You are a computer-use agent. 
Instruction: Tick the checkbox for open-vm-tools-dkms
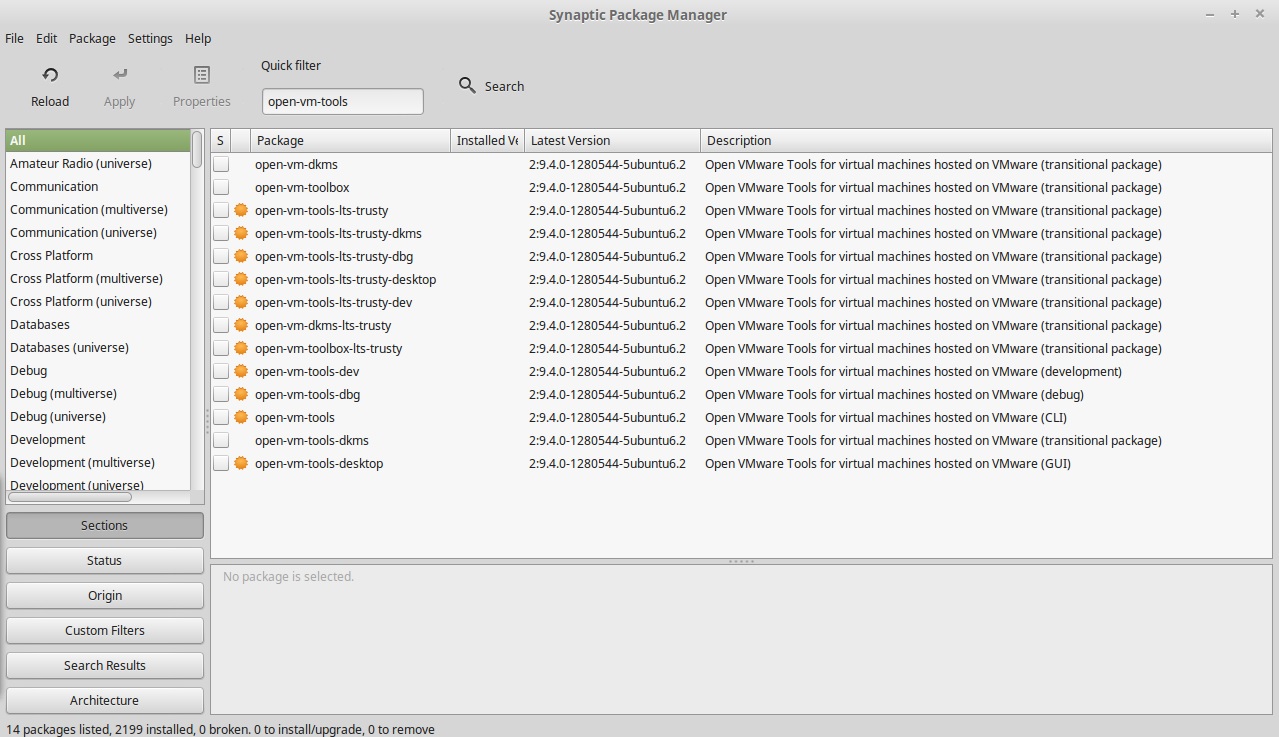point(221,440)
